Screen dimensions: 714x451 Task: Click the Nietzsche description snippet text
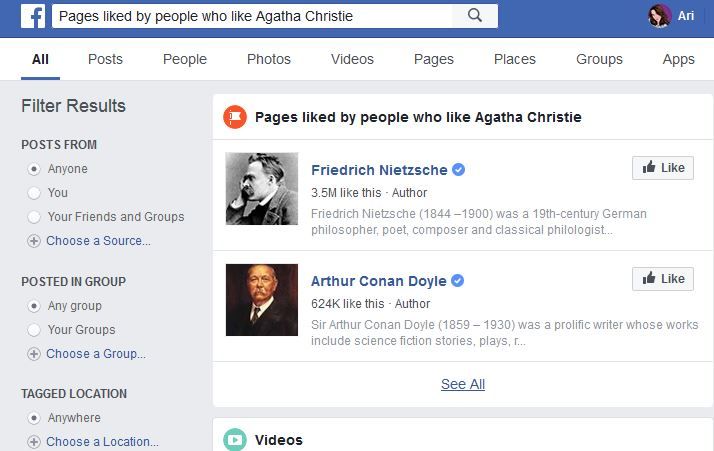click(x=479, y=222)
